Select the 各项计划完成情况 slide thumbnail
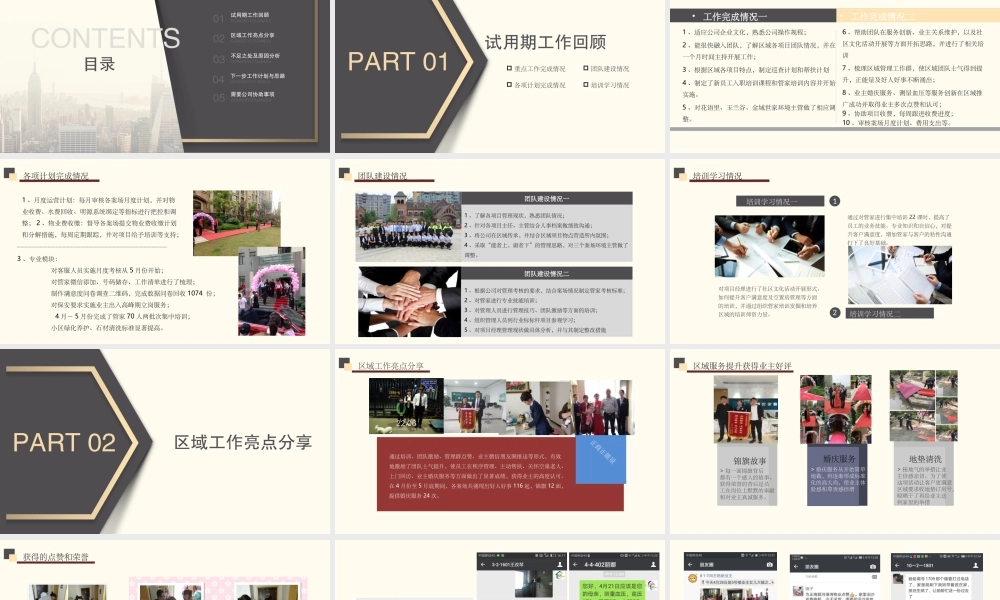This screenshot has width=1000, height=600. click(165, 251)
